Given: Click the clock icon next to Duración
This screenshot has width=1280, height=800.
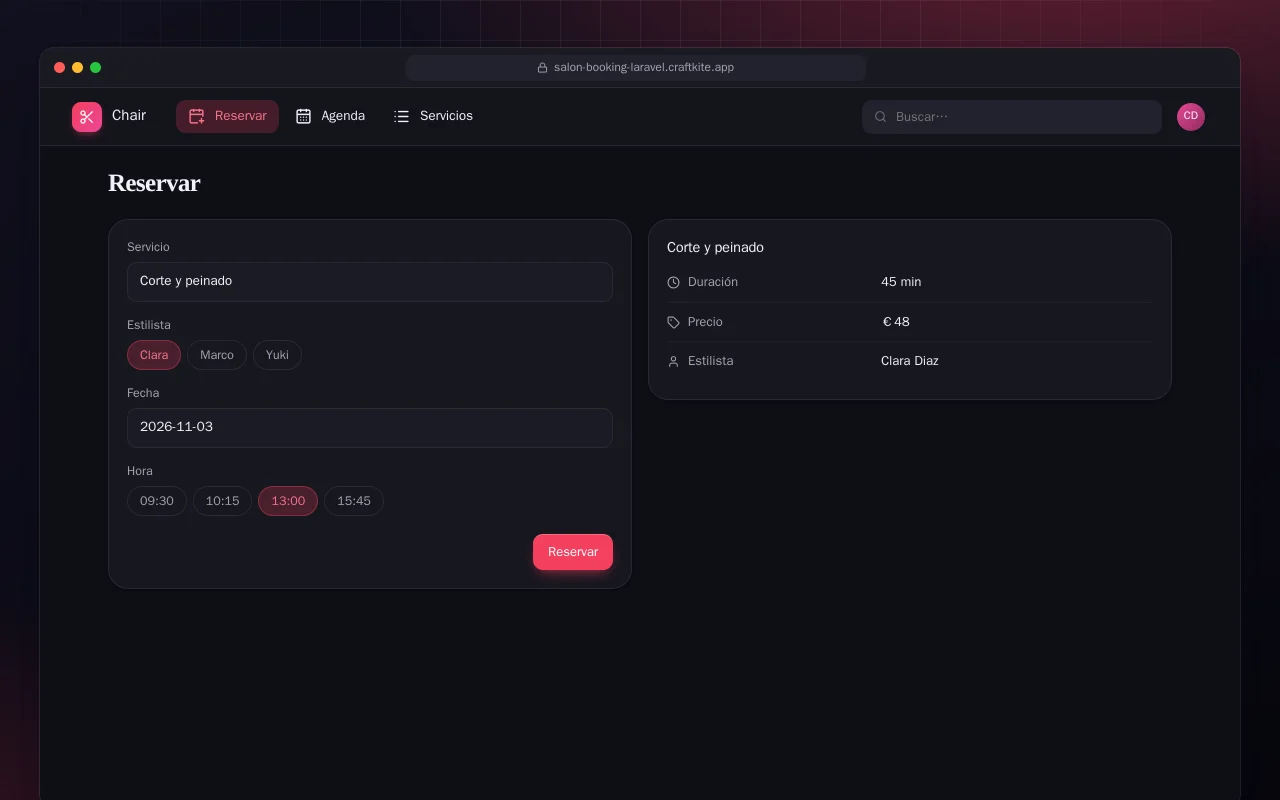Looking at the screenshot, I should pos(673,282).
